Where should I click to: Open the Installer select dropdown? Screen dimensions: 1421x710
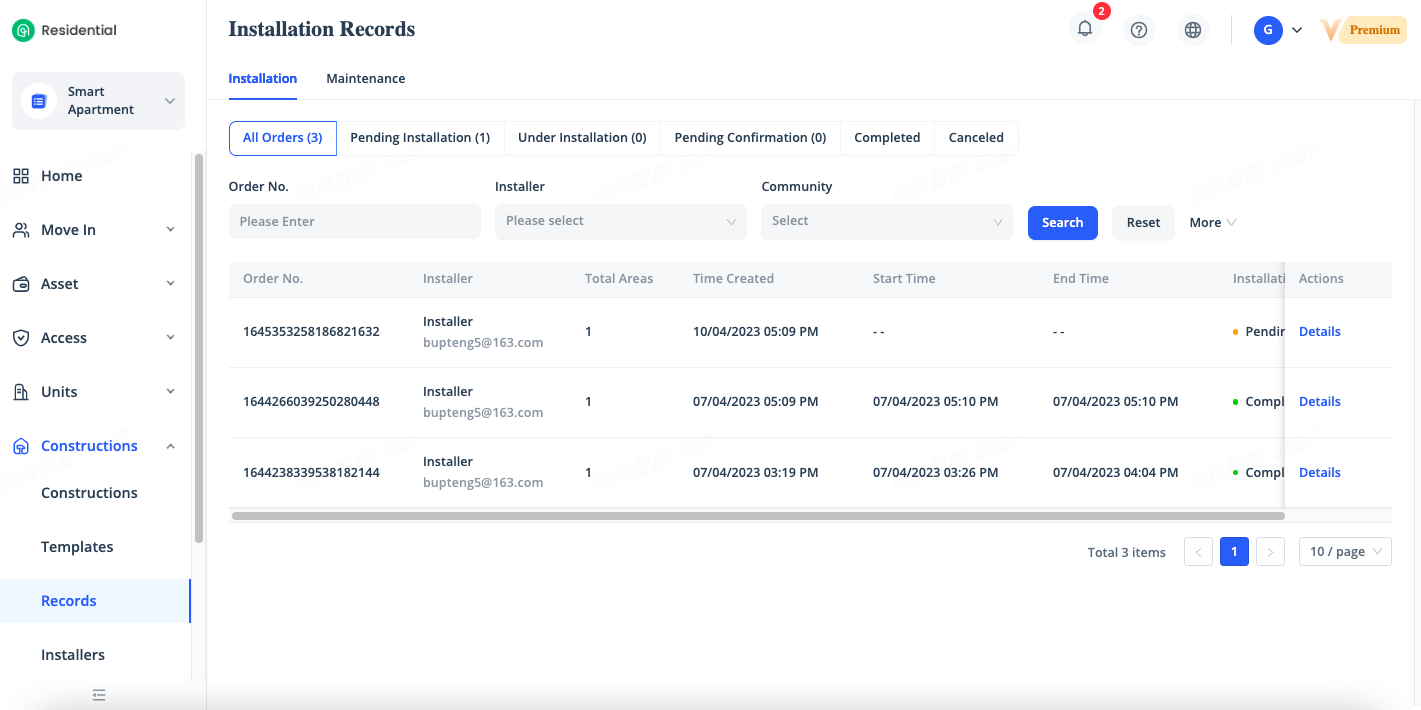click(620, 222)
